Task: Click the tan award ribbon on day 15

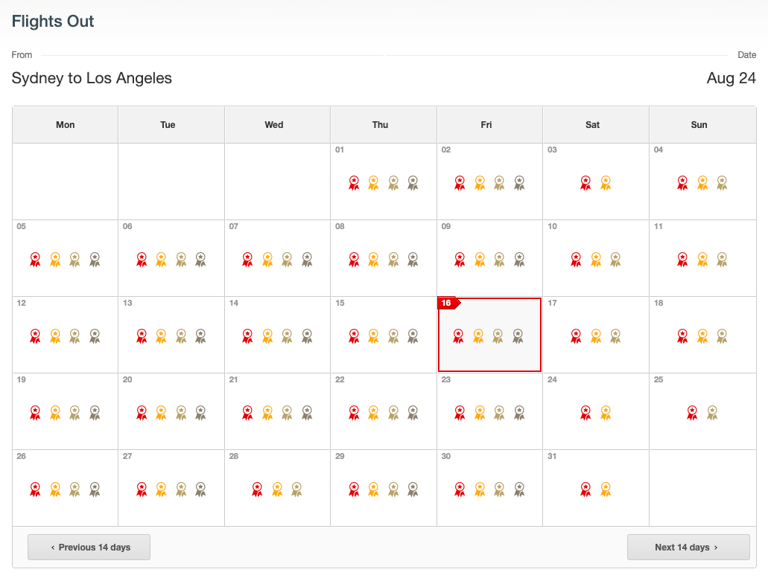Action: tap(393, 336)
